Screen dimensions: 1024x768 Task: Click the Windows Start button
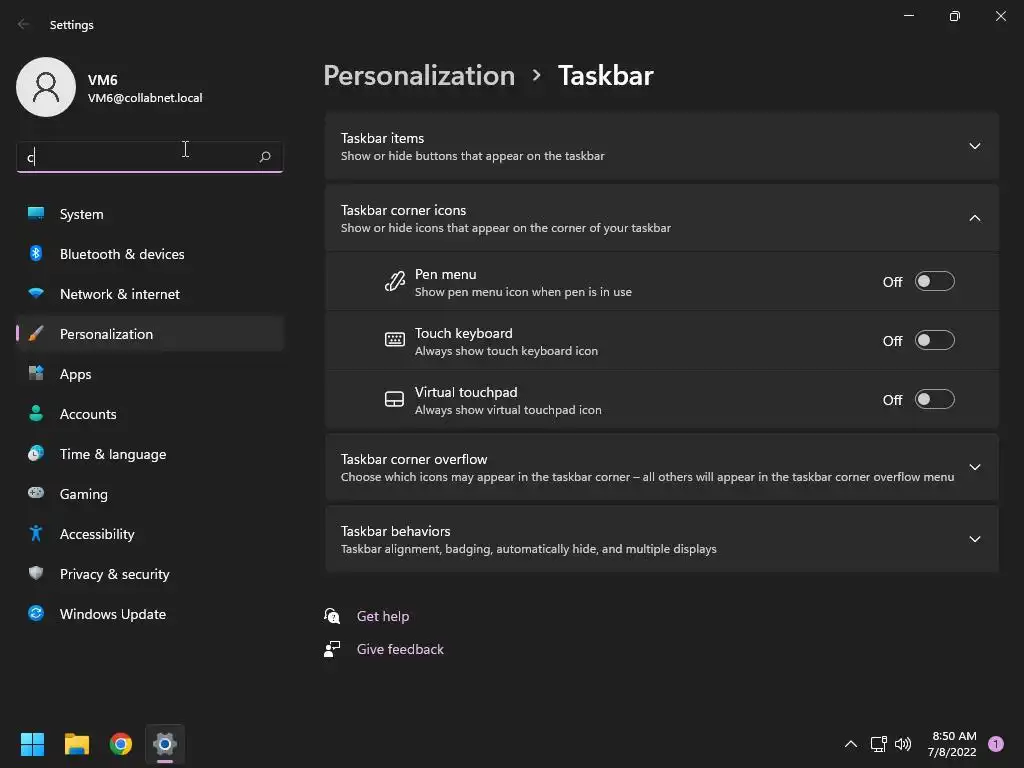point(33,744)
